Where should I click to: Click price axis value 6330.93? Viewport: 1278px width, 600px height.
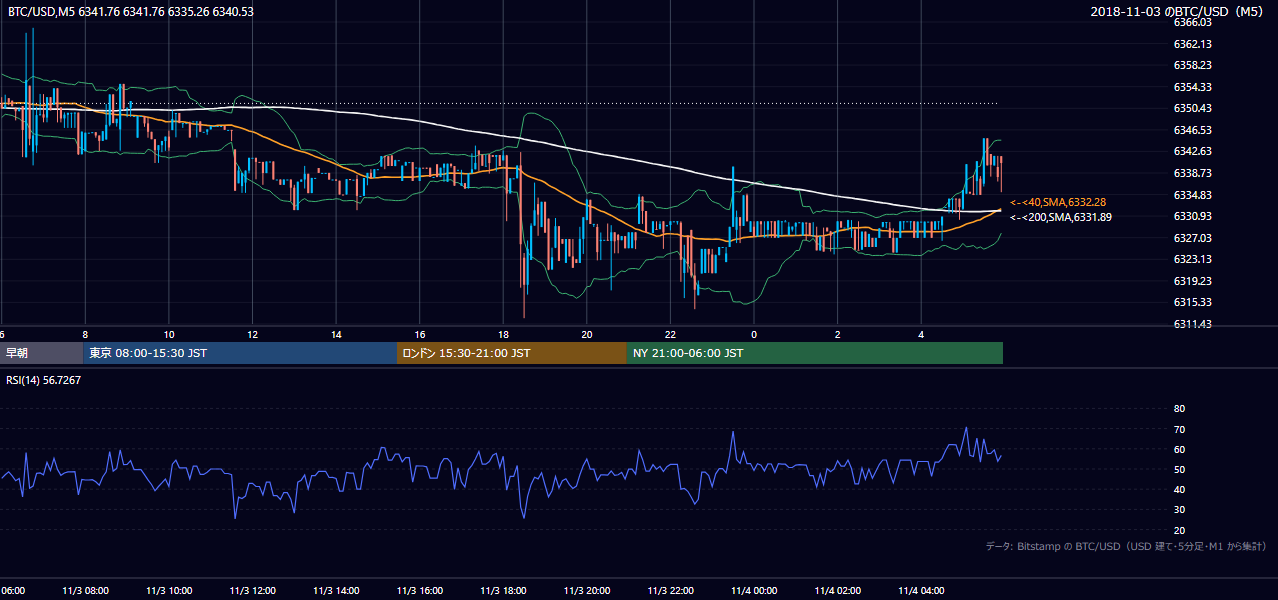pyautogui.click(x=1192, y=216)
